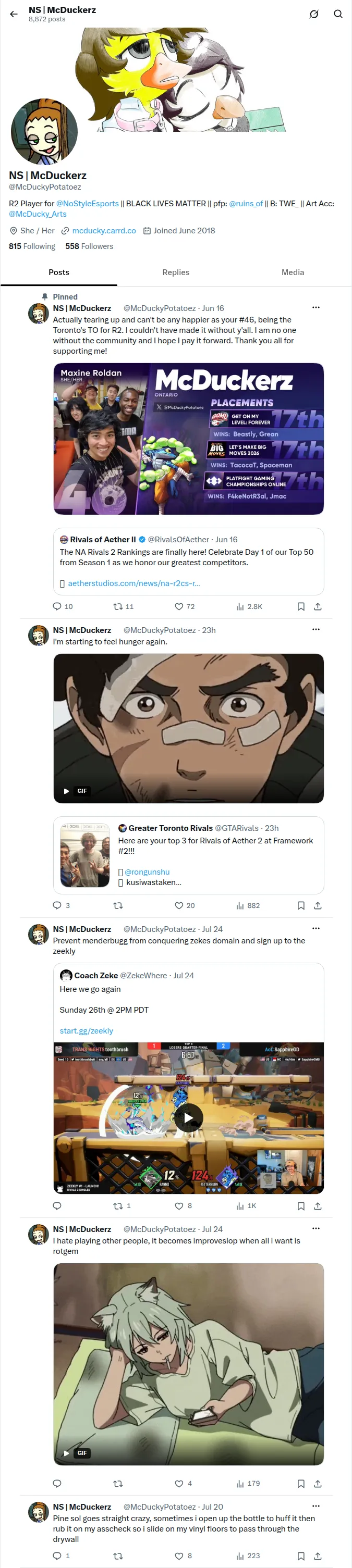The height and width of the screenshot is (1568, 352).
Task: Open the McDuckerz placements image
Action: click(x=189, y=439)
